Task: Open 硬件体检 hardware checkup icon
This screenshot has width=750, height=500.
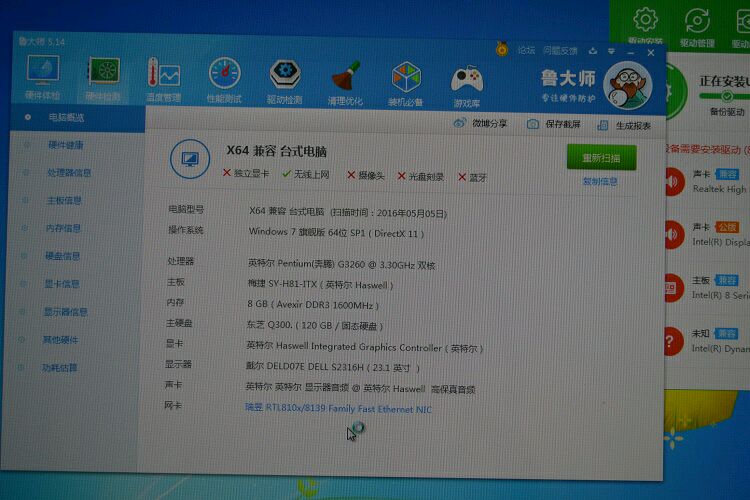Action: 43,70
